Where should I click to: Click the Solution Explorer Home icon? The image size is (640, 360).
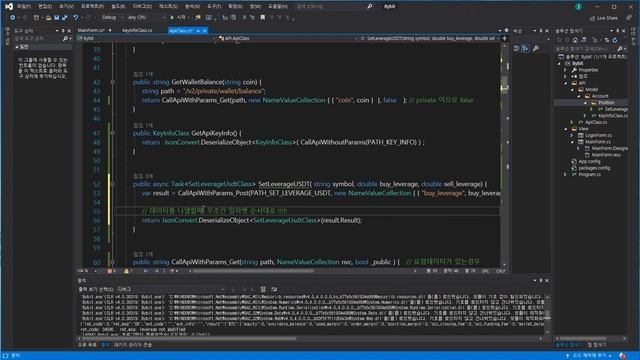pyautogui.click(x=575, y=40)
